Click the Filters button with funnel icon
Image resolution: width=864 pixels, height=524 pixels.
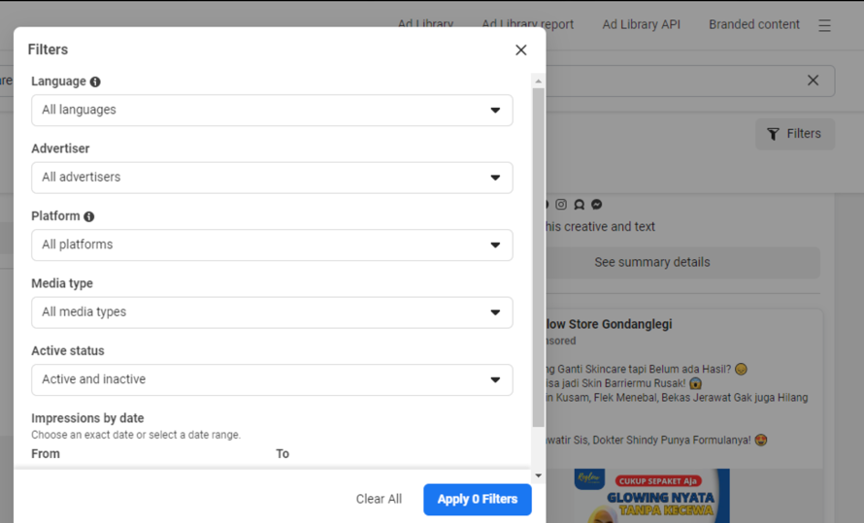(x=795, y=134)
